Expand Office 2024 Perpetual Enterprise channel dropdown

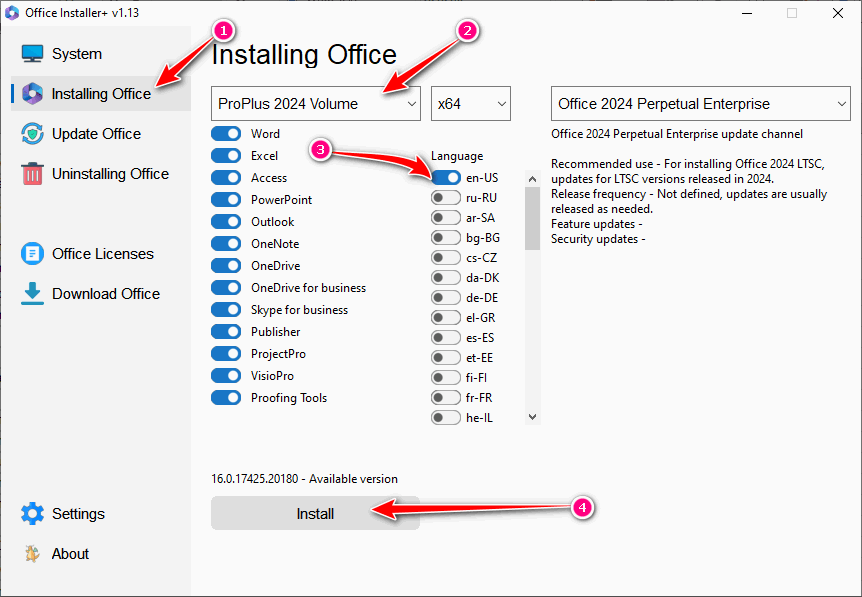701,103
